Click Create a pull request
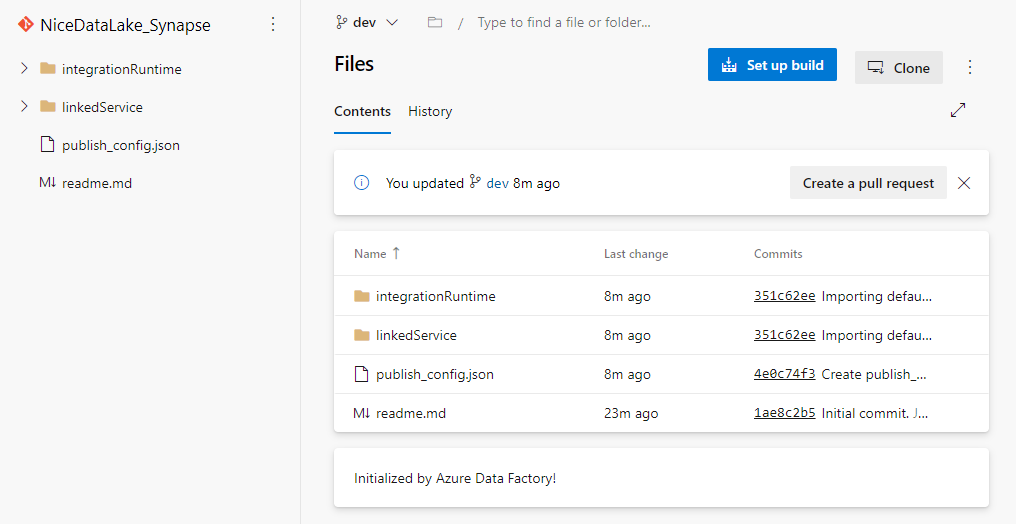Image resolution: width=1016 pixels, height=524 pixels. coord(868,183)
